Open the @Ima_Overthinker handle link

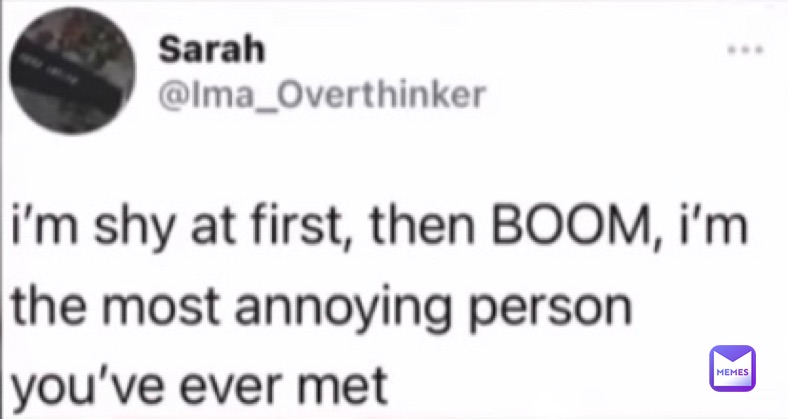click(x=322, y=94)
